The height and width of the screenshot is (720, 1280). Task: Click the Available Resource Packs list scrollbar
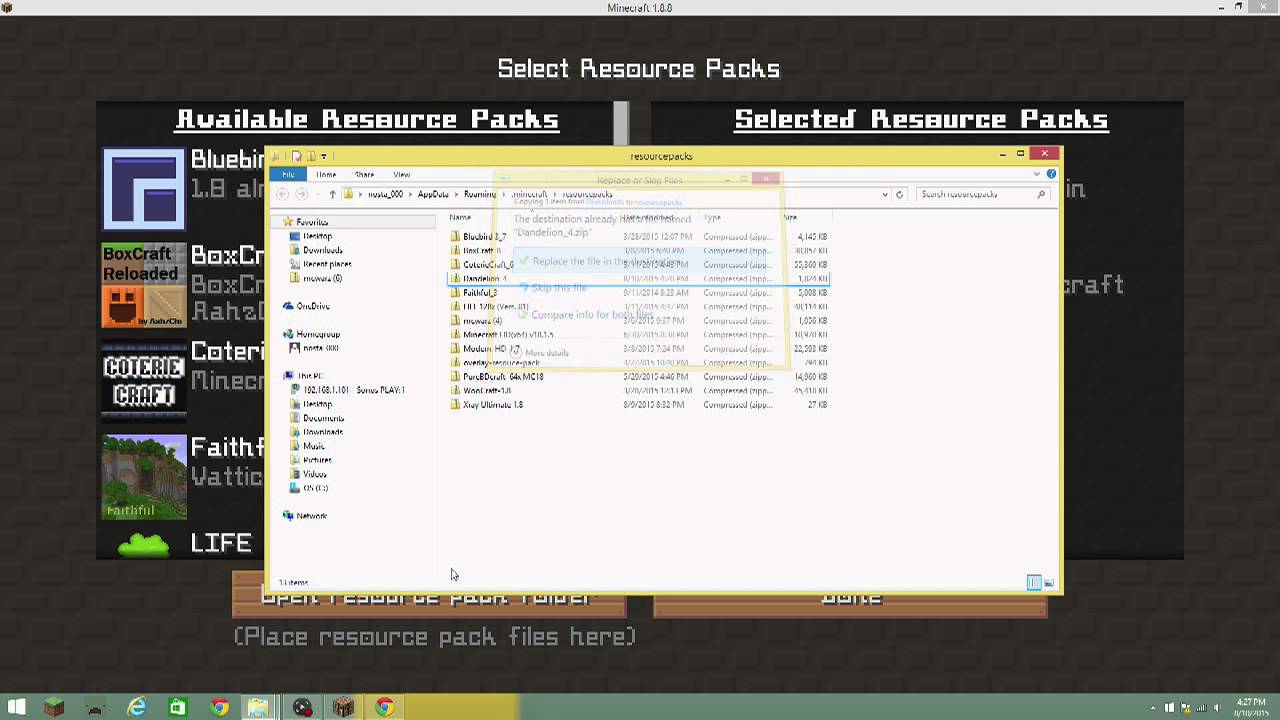click(x=621, y=124)
